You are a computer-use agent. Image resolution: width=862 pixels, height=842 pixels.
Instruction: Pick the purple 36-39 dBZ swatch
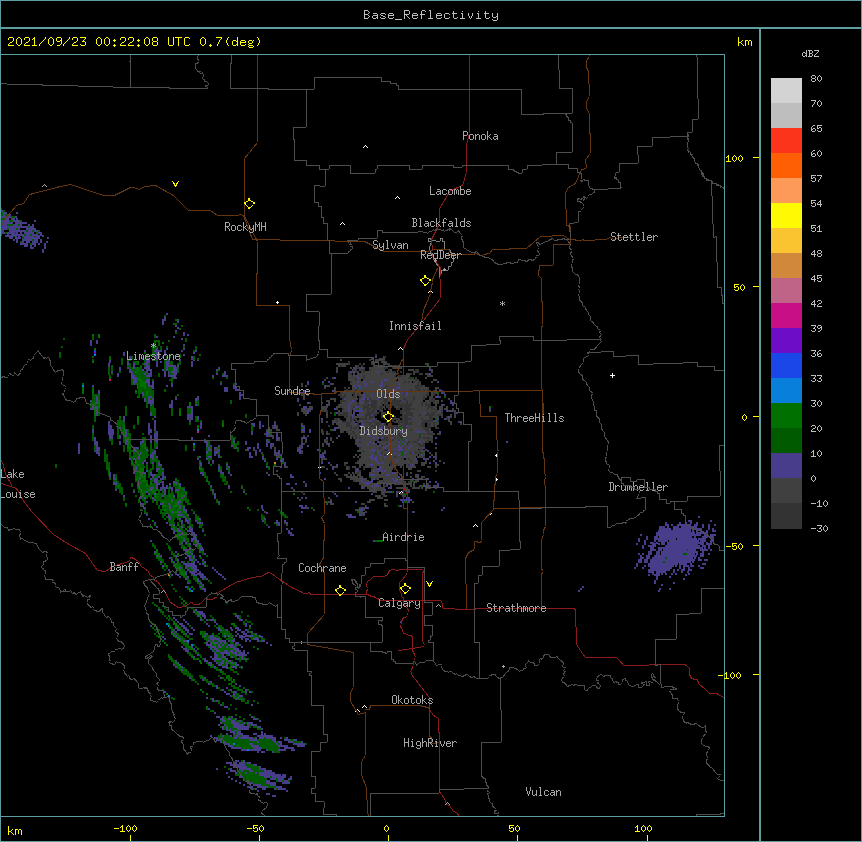[x=786, y=340]
